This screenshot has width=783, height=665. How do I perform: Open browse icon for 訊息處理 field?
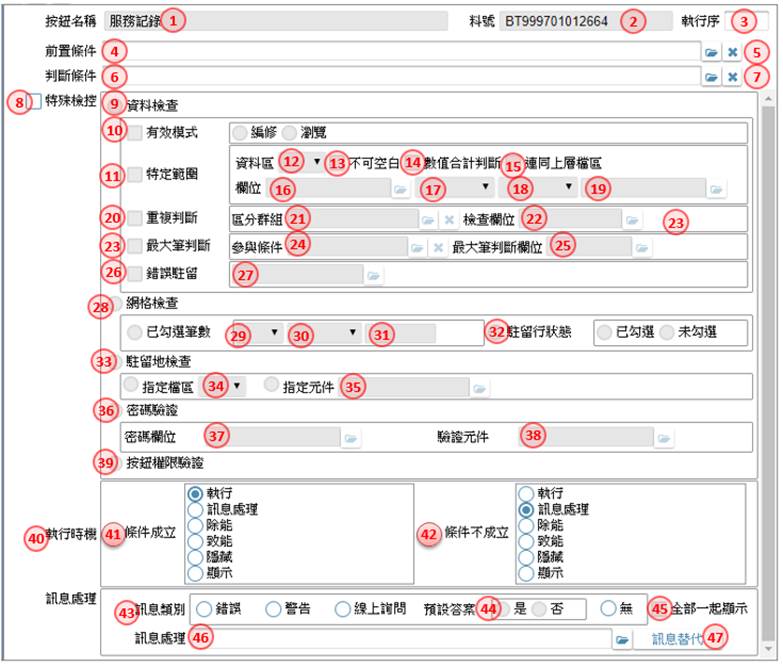pos(622,640)
